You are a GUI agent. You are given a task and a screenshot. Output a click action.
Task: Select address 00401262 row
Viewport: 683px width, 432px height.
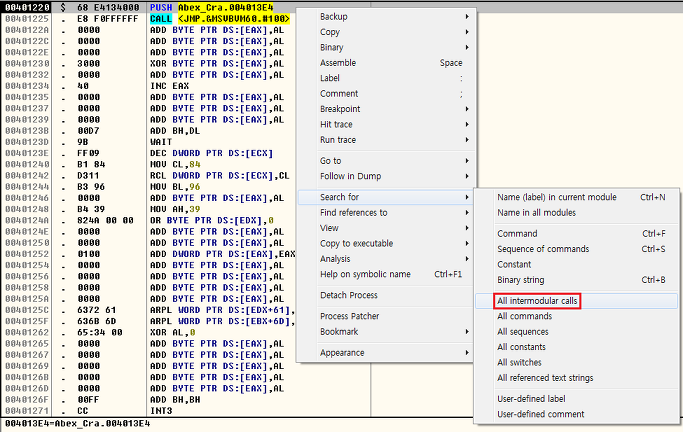point(27,332)
